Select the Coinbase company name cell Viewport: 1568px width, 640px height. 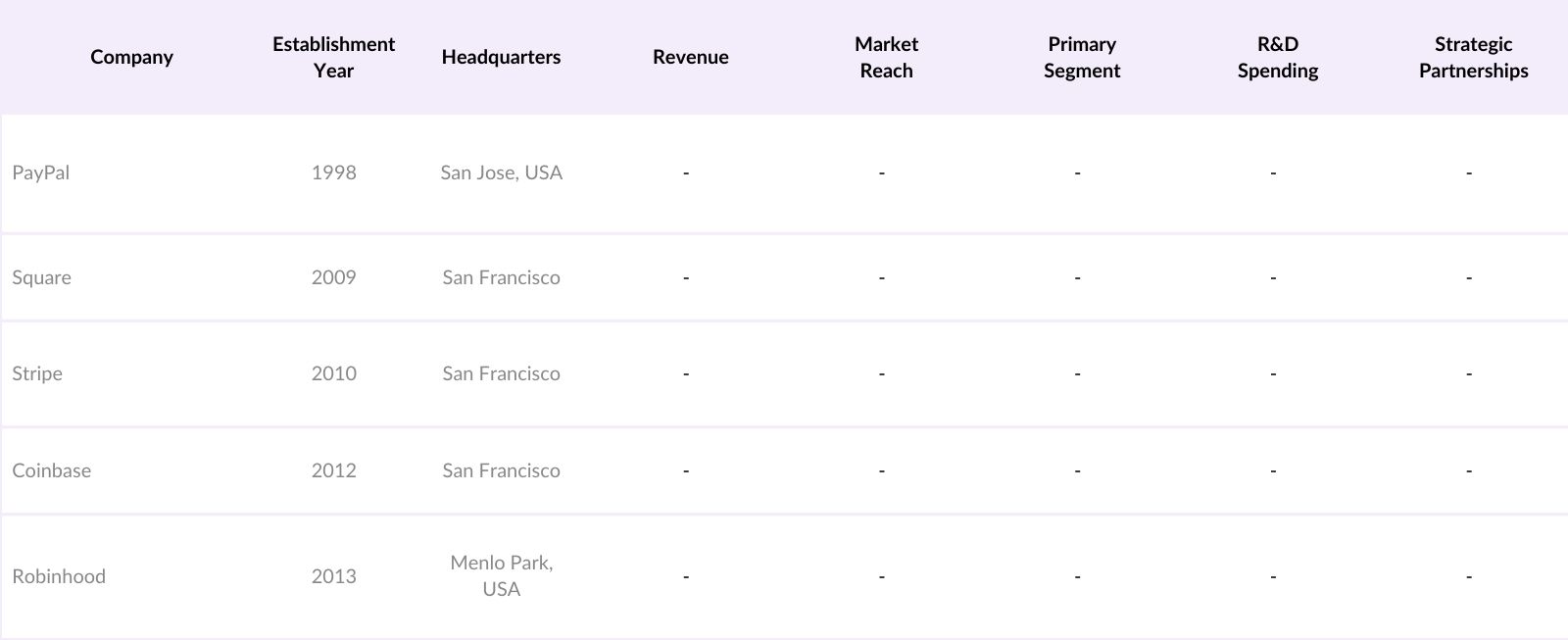52,470
